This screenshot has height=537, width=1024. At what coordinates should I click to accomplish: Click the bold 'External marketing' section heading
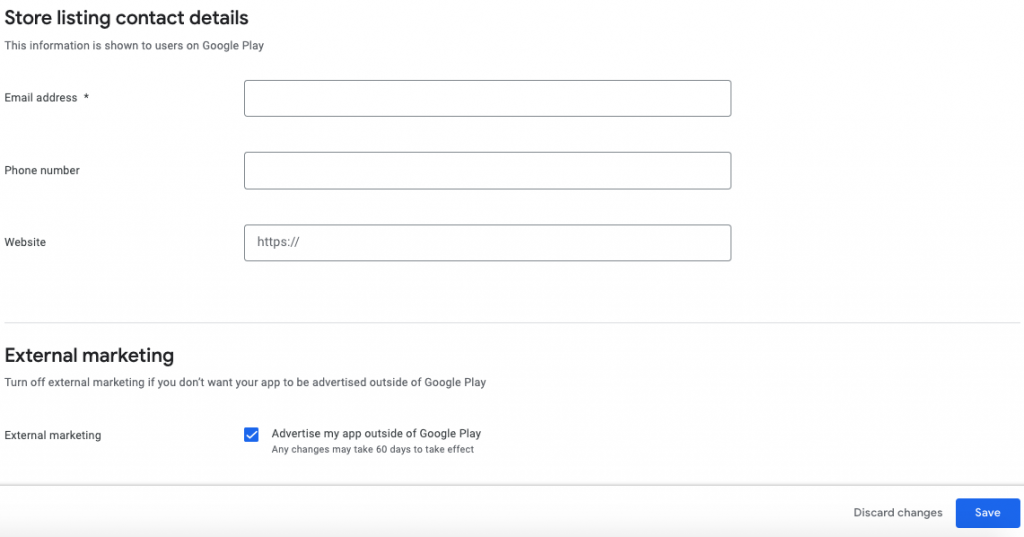pyautogui.click(x=89, y=355)
